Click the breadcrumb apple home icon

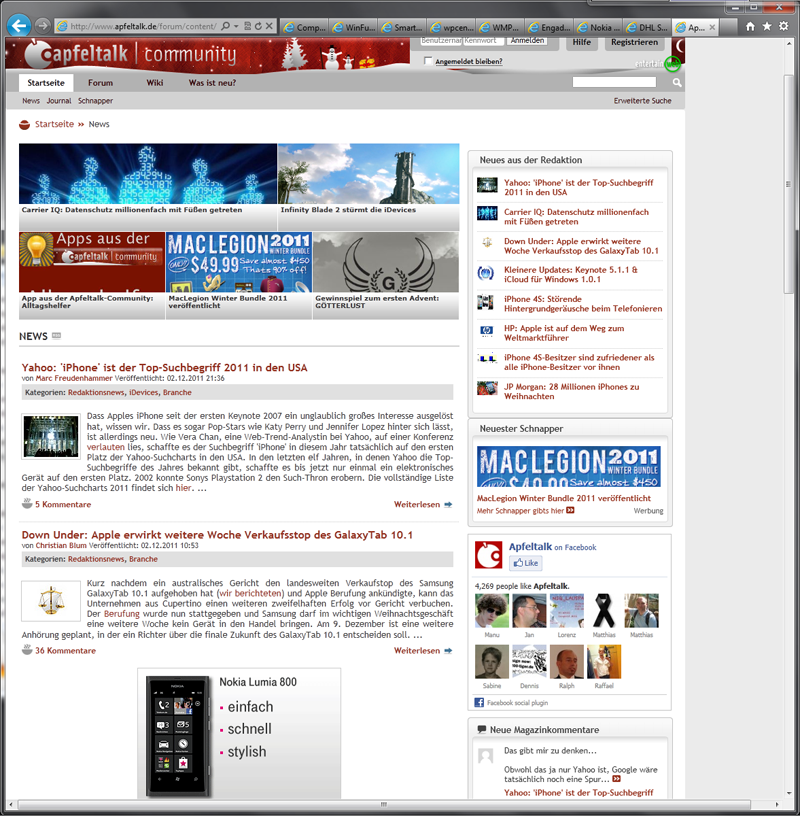24,124
